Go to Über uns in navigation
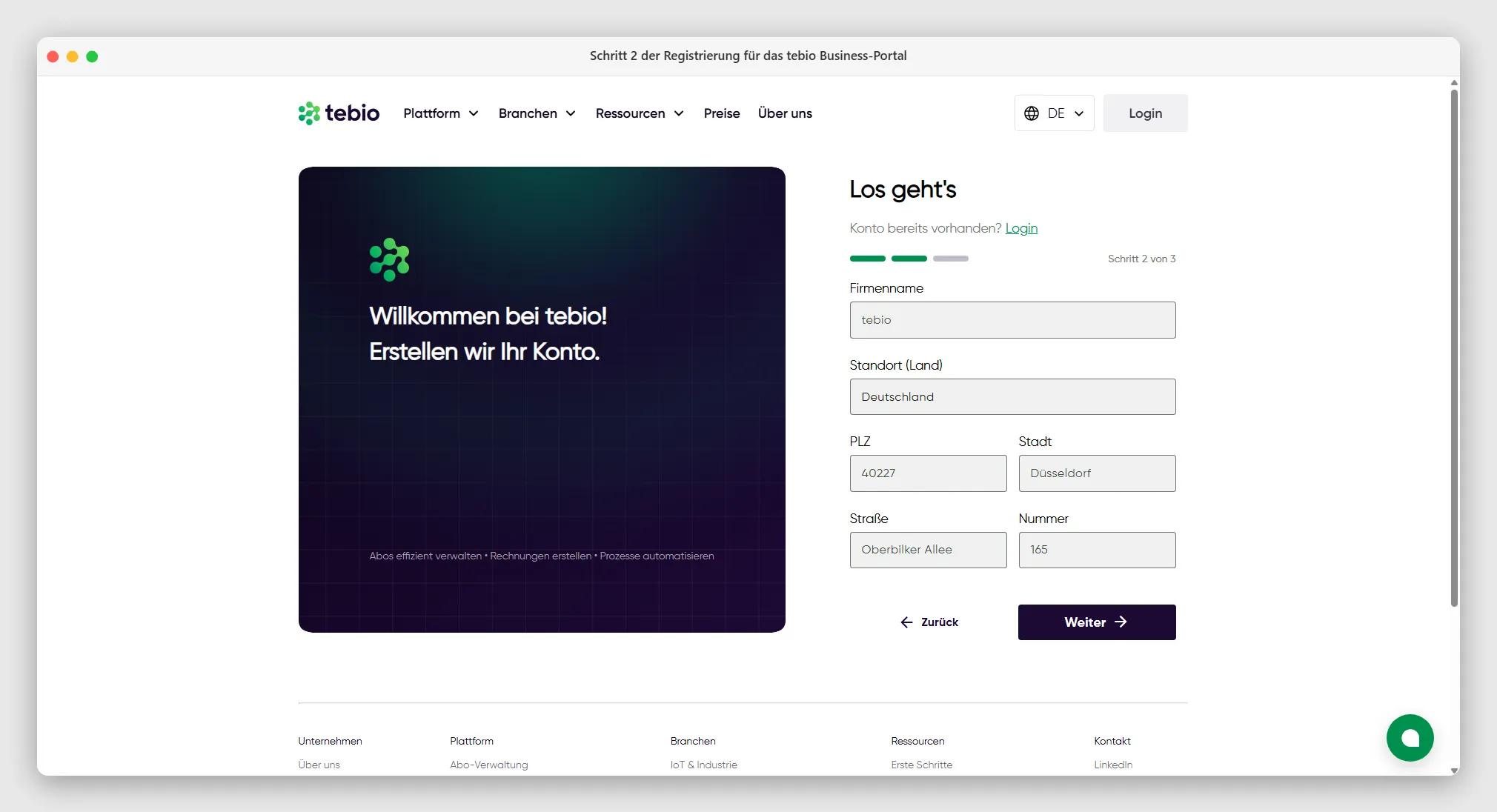The height and width of the screenshot is (812, 1497). coord(785,113)
